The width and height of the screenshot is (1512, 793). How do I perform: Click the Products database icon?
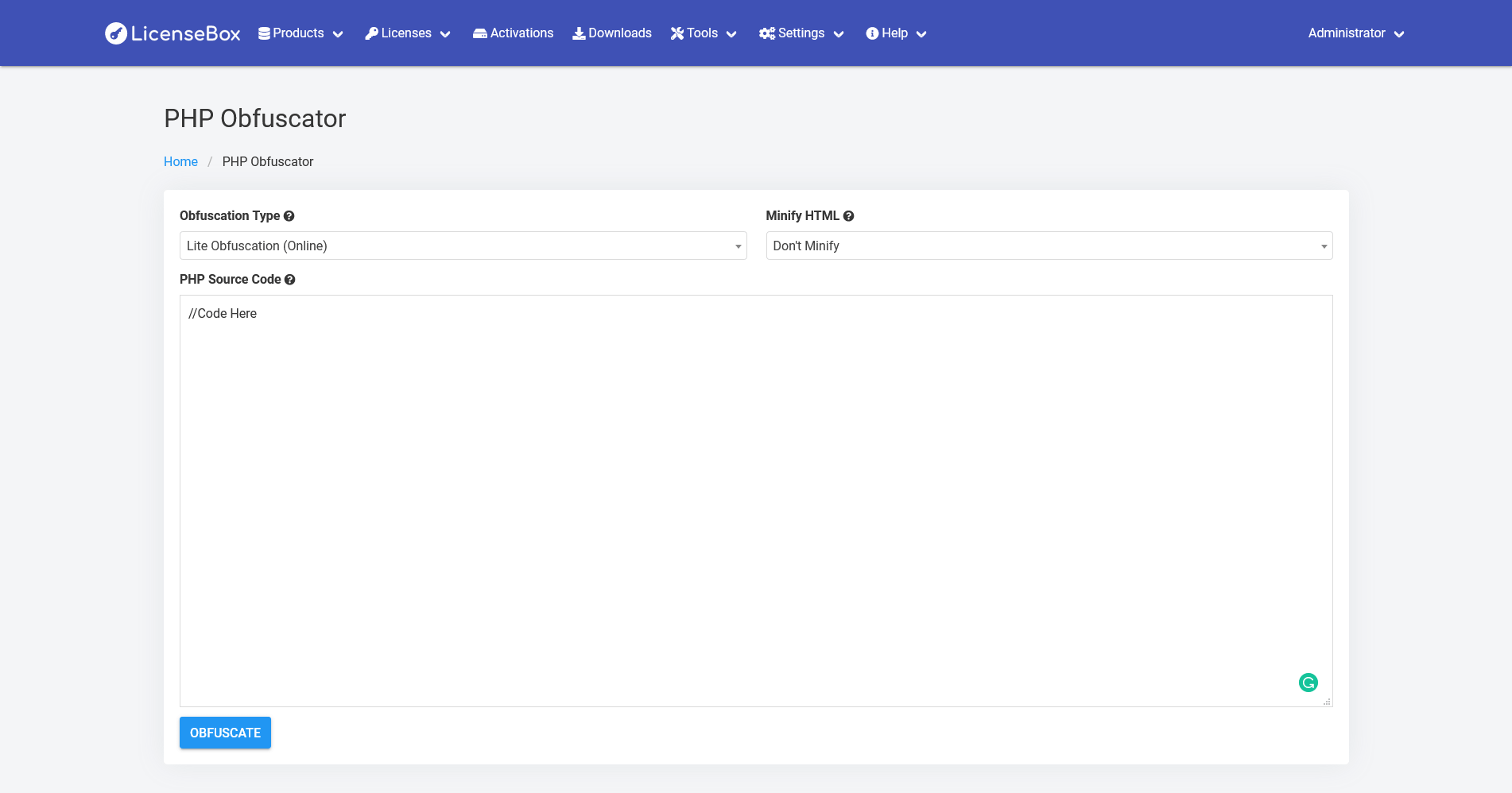pyautogui.click(x=264, y=33)
